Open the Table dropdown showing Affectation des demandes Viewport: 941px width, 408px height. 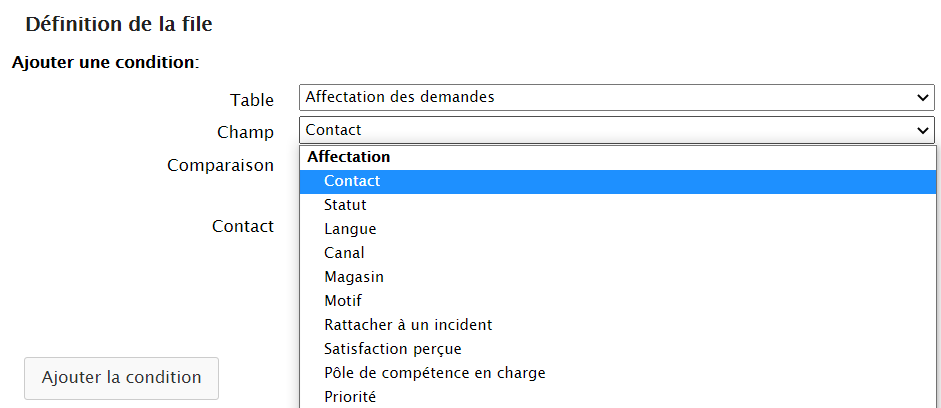tap(610, 97)
